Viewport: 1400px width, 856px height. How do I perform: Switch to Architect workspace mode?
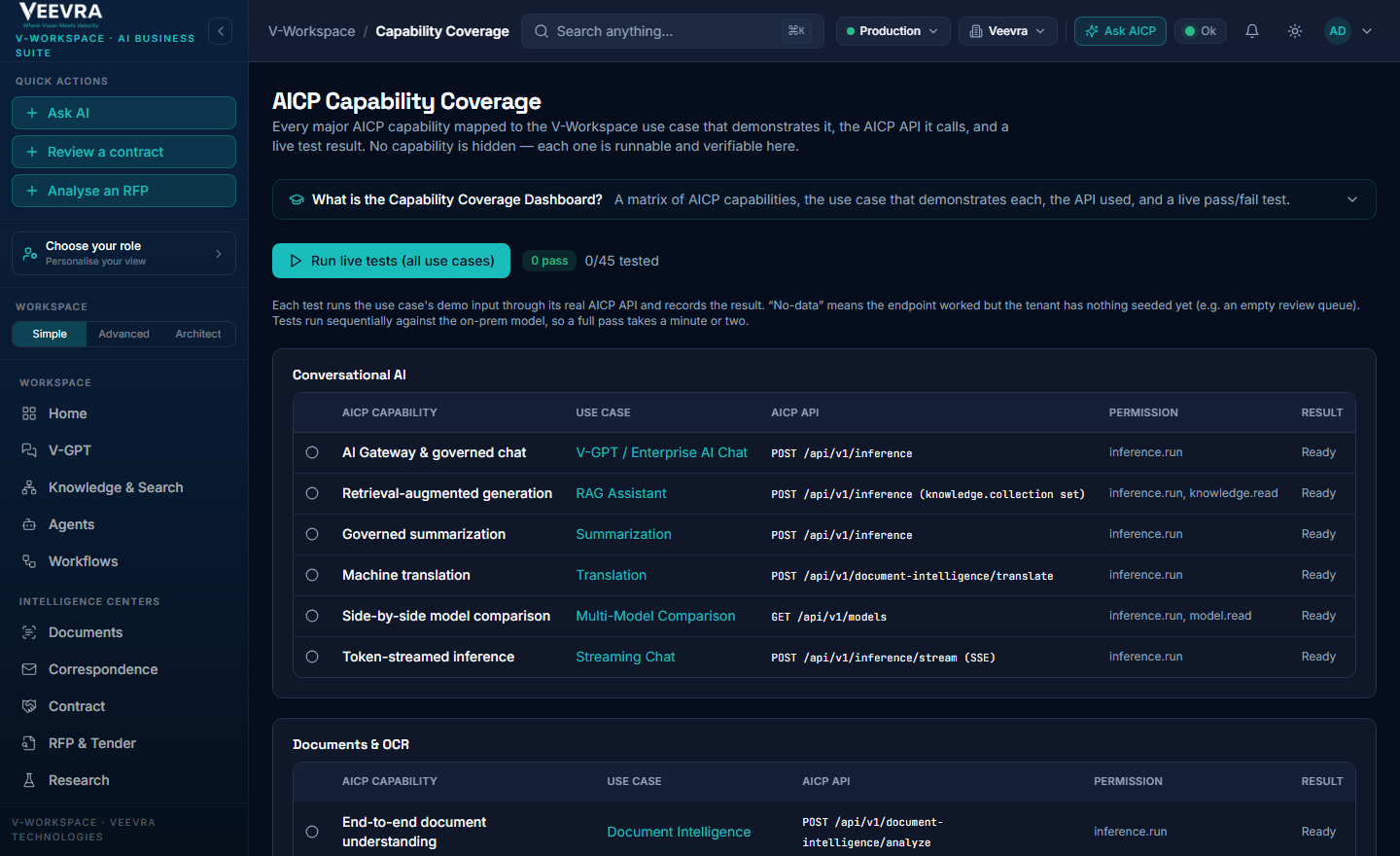click(198, 334)
